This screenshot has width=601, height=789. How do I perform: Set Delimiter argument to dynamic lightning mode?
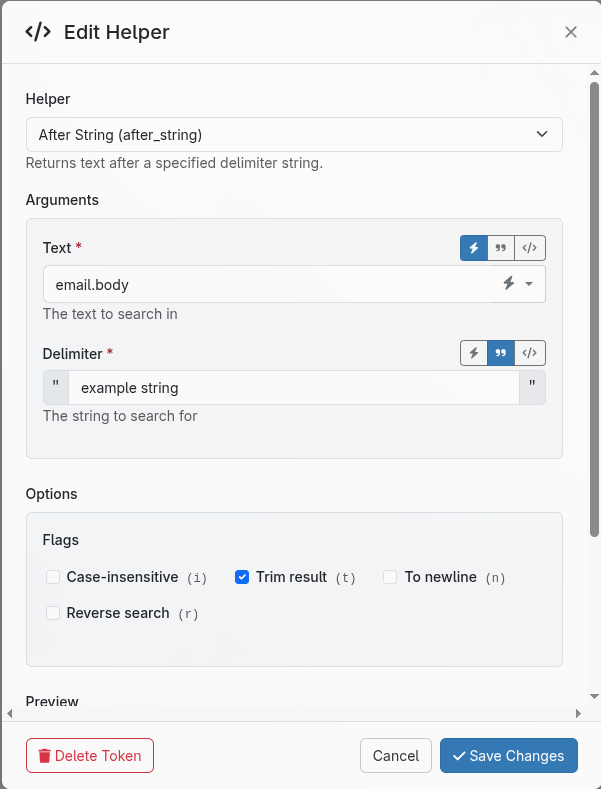[474, 354]
